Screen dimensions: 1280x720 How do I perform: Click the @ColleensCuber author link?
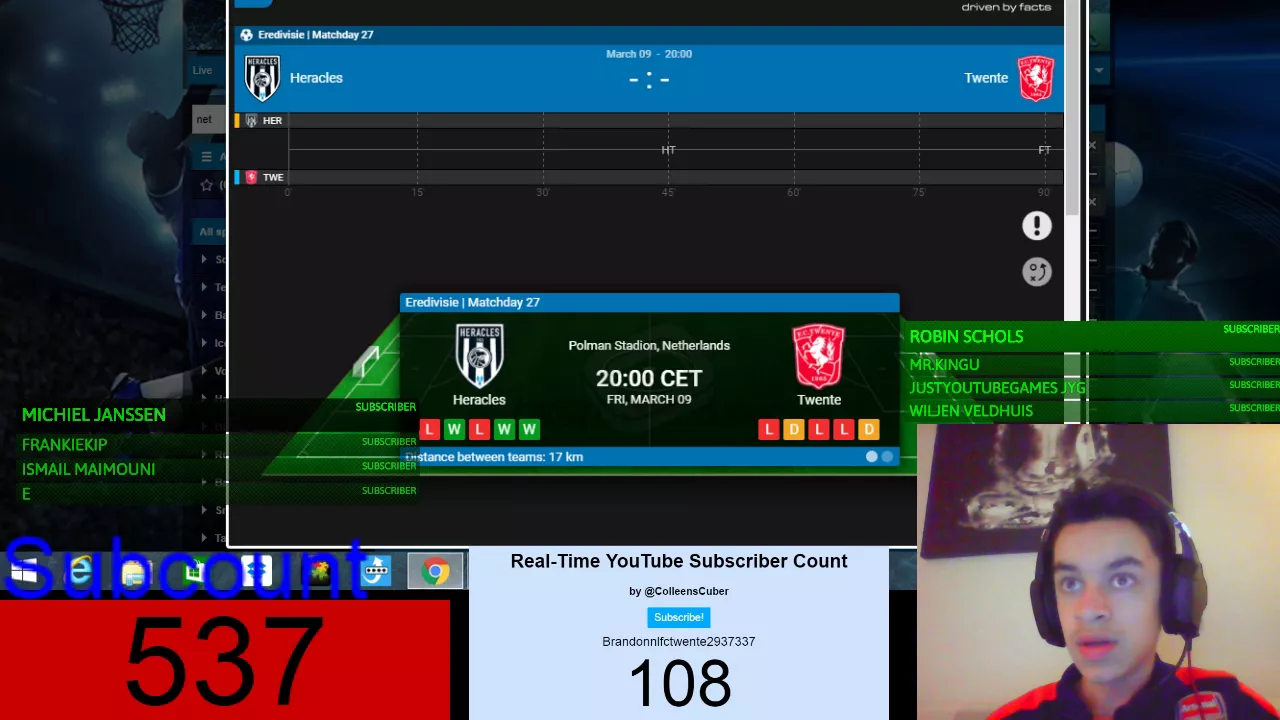pyautogui.click(x=686, y=591)
